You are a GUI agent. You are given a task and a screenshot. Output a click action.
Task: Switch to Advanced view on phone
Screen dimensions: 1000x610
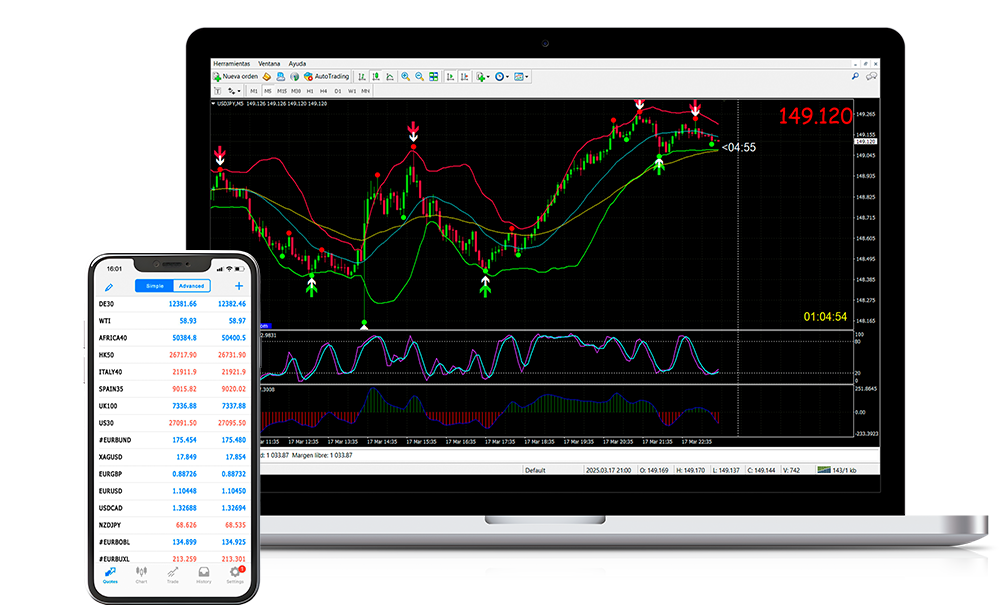pyautogui.click(x=191, y=286)
